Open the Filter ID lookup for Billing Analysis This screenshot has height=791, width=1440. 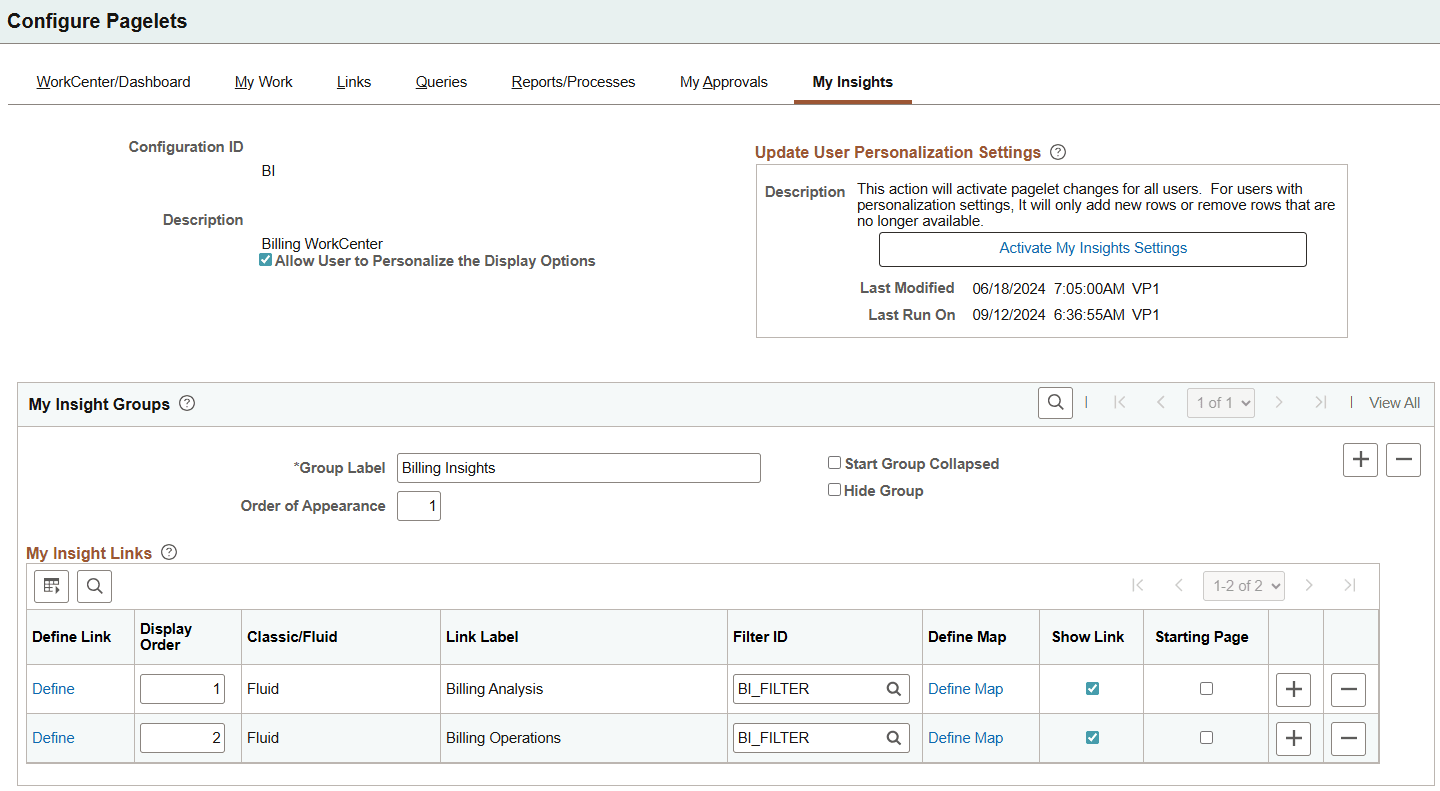(893, 688)
